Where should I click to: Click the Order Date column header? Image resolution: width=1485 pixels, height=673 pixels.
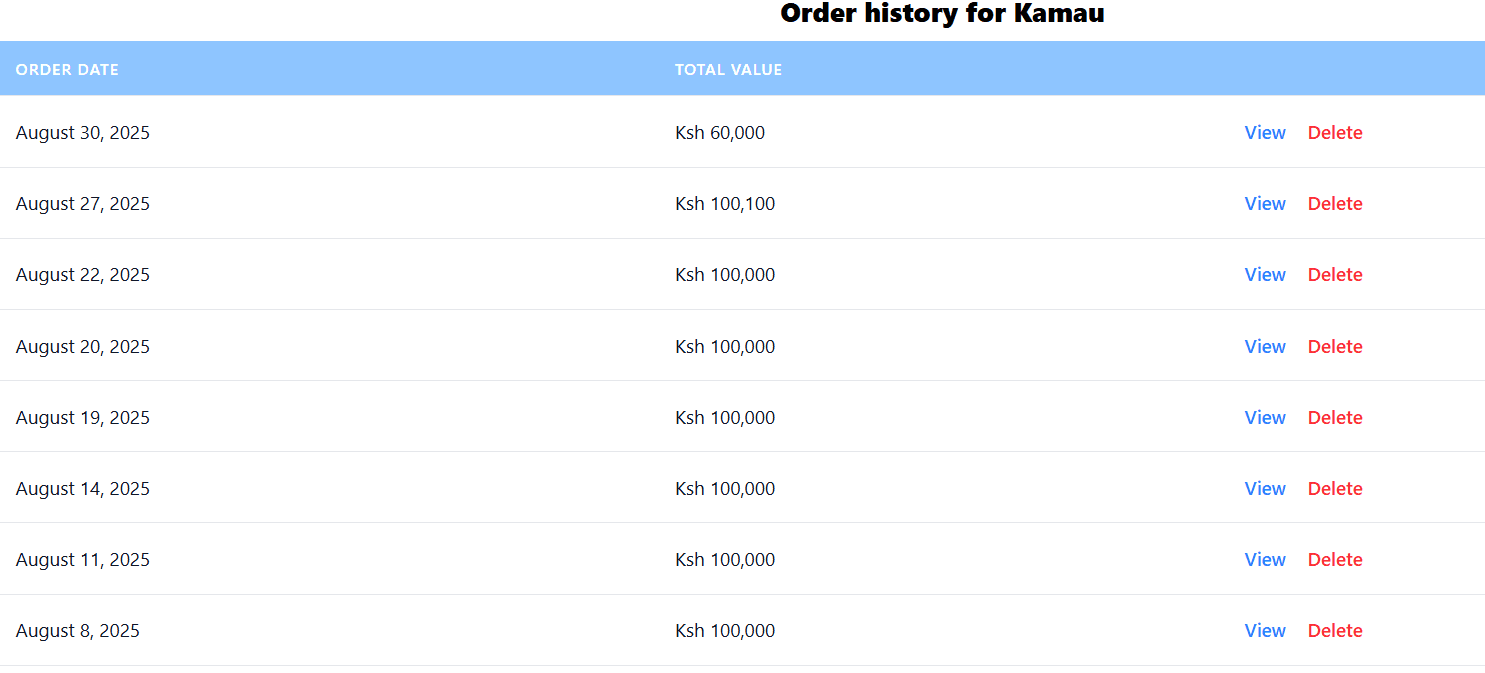click(67, 70)
